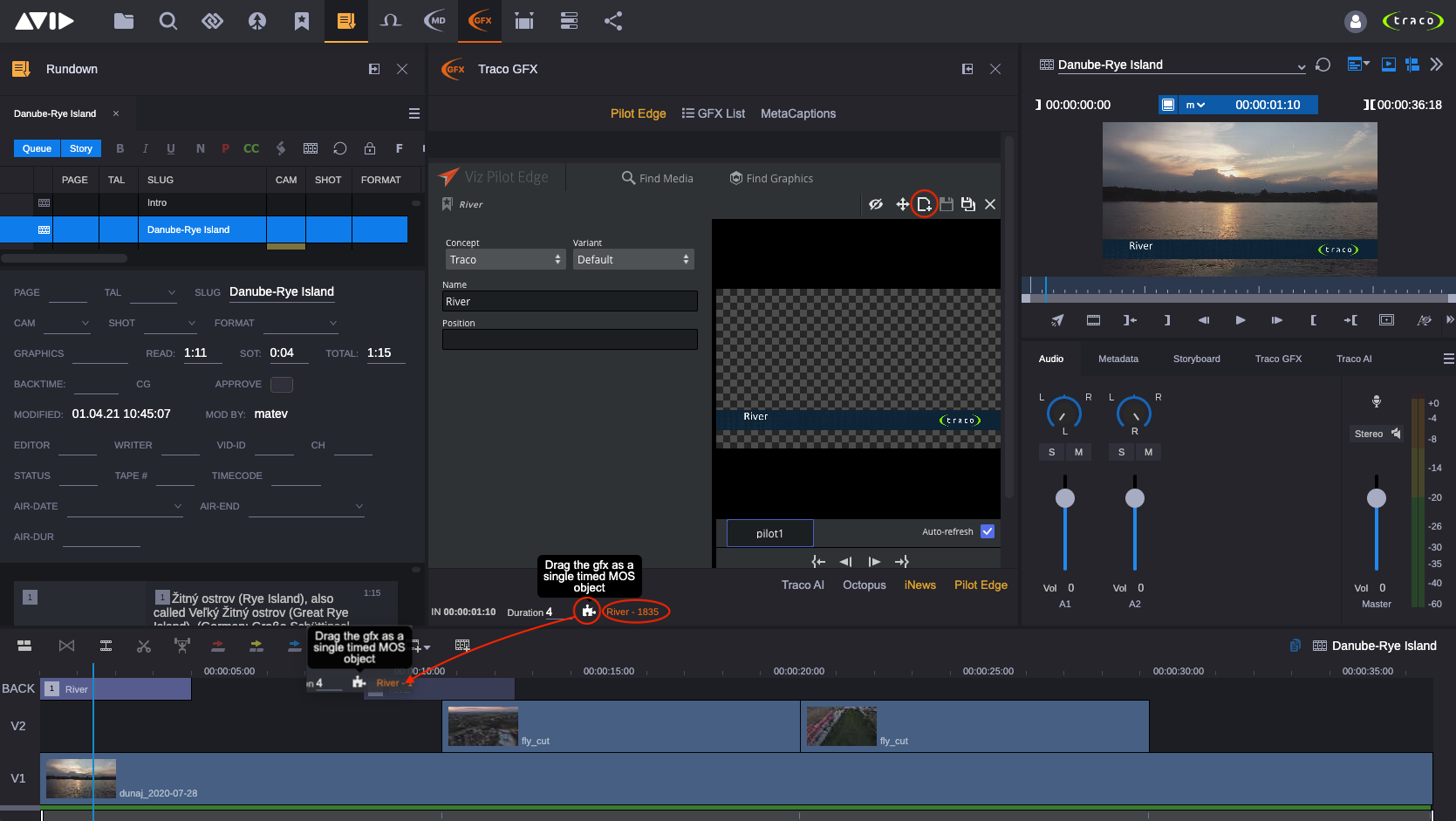The width and height of the screenshot is (1456, 821).
Task: Click the Save As icon in Pilot Edge toolbar
Action: pyautogui.click(x=967, y=204)
